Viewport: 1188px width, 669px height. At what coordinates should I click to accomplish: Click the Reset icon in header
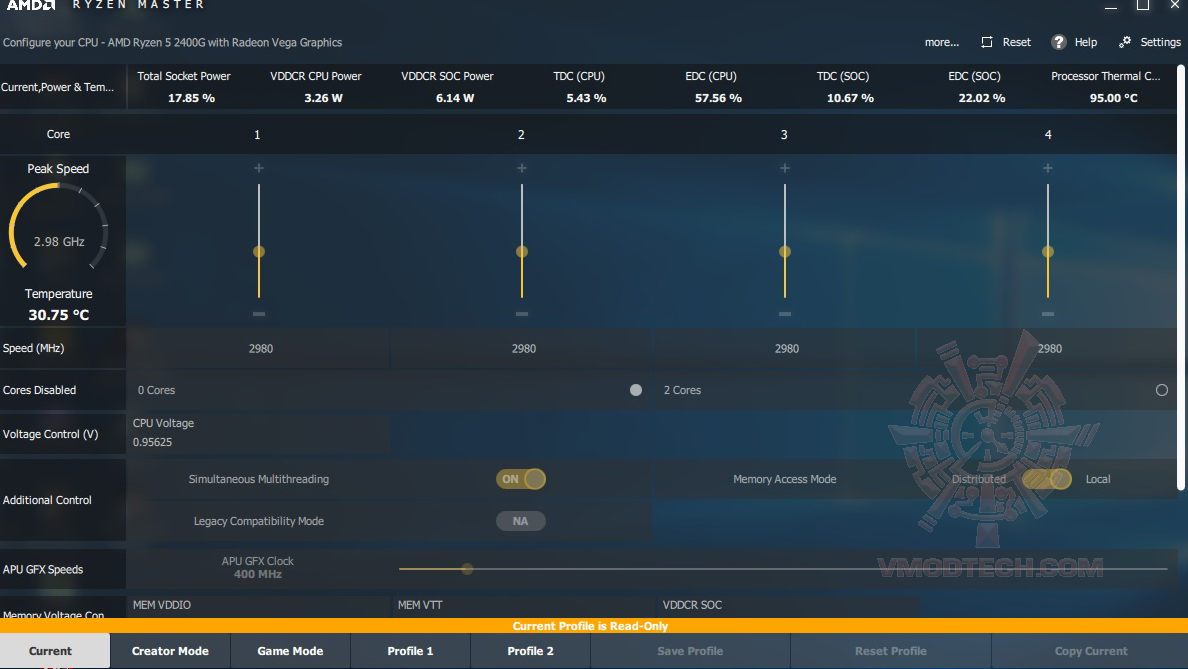pos(986,42)
